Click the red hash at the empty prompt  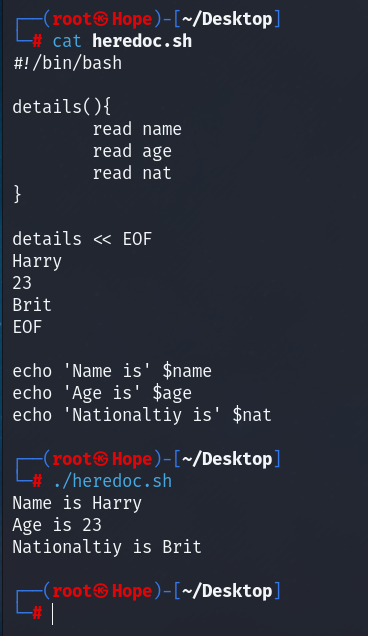[37, 613]
